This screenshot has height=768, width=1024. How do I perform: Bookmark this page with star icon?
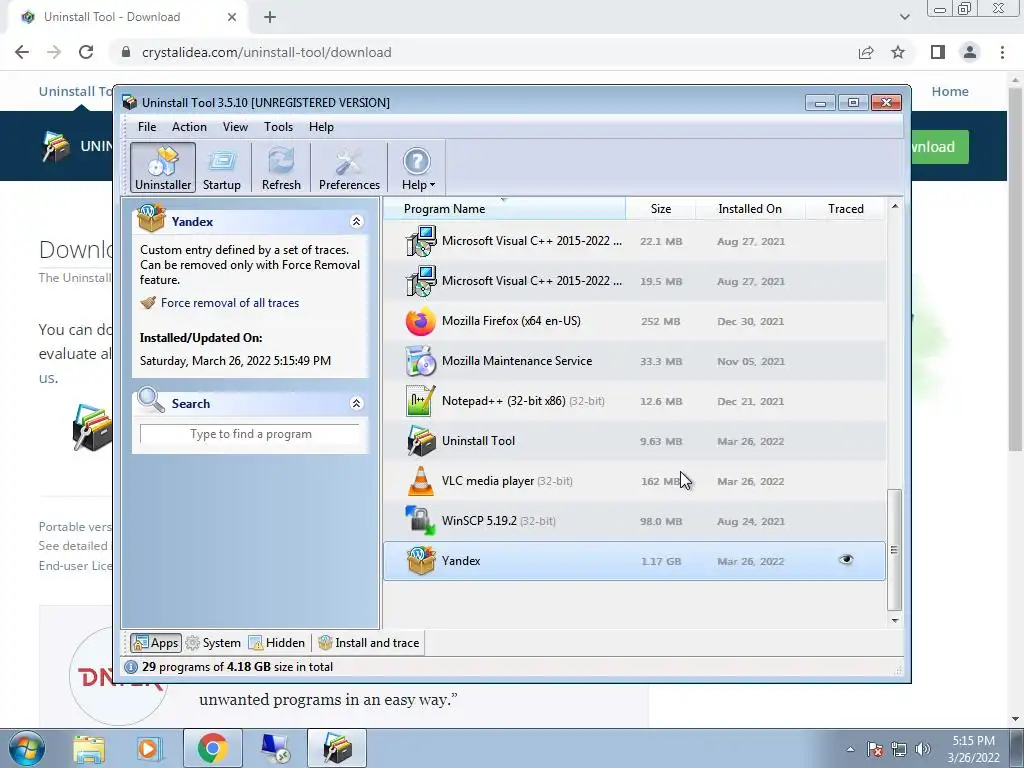pos(898,52)
